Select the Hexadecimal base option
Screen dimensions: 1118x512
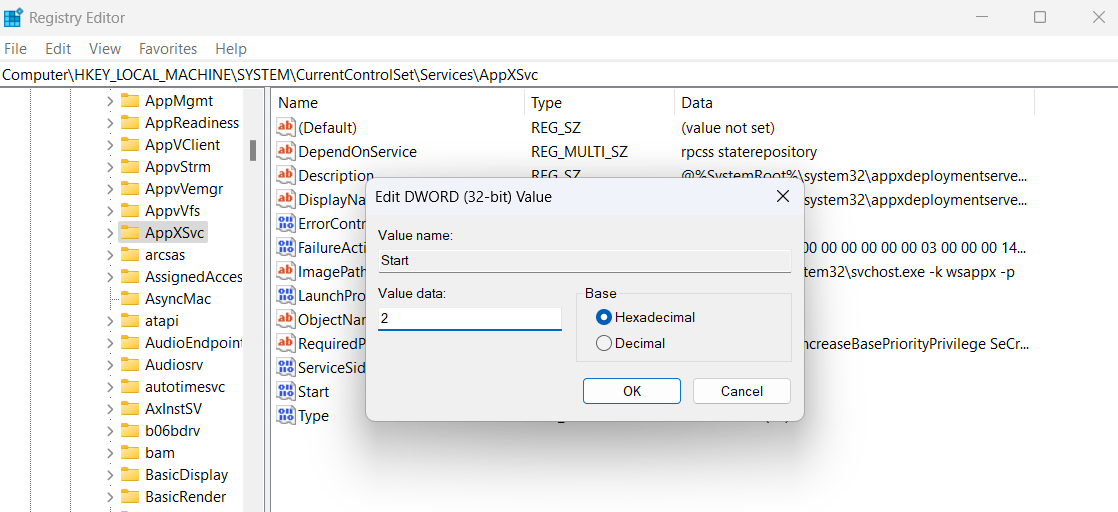[x=604, y=317]
